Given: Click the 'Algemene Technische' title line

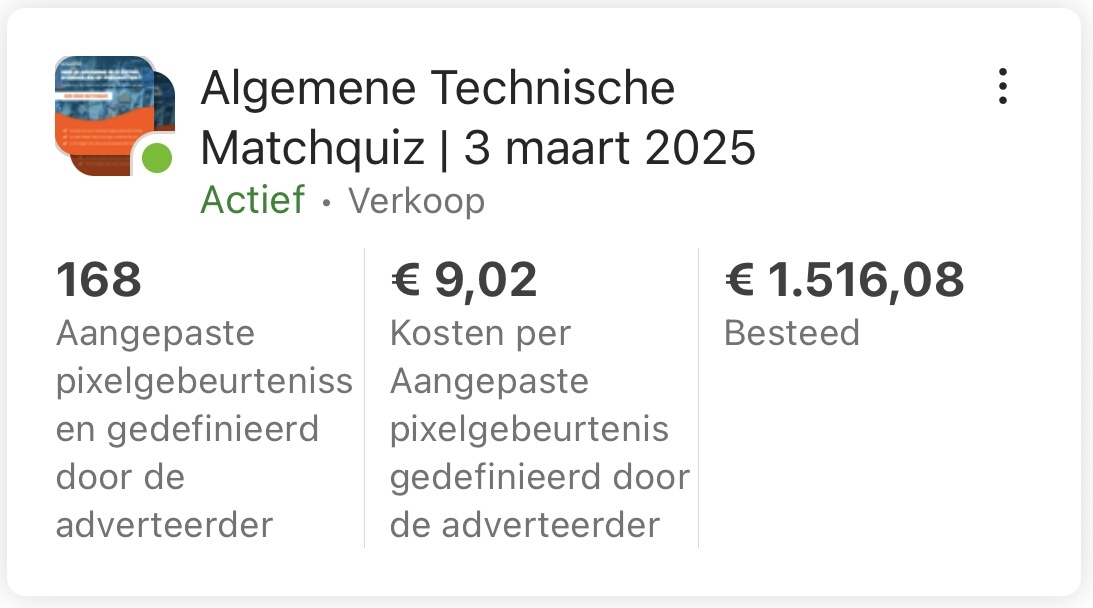Looking at the screenshot, I should click(x=437, y=89).
